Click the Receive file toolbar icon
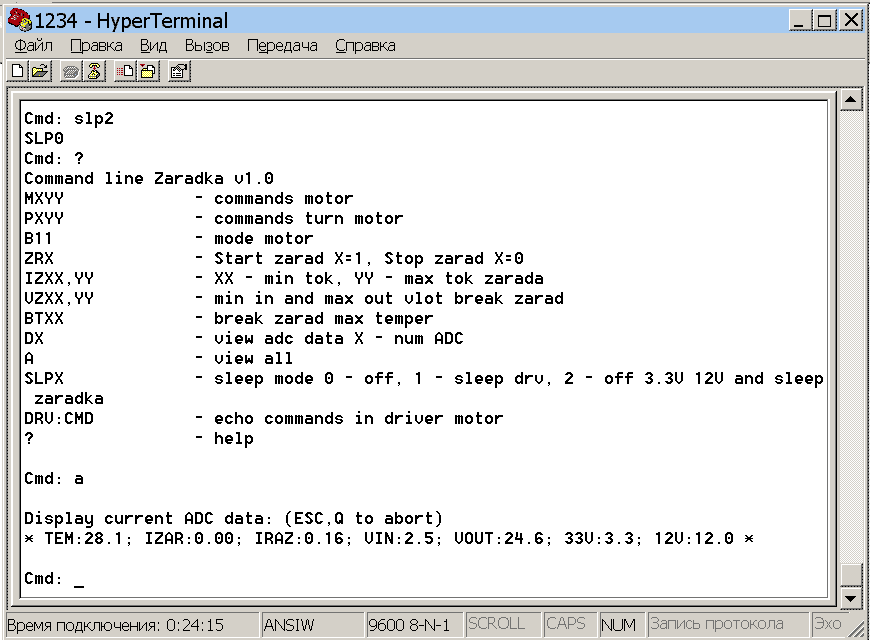Image resolution: width=870 pixels, height=640 pixels. tap(147, 71)
